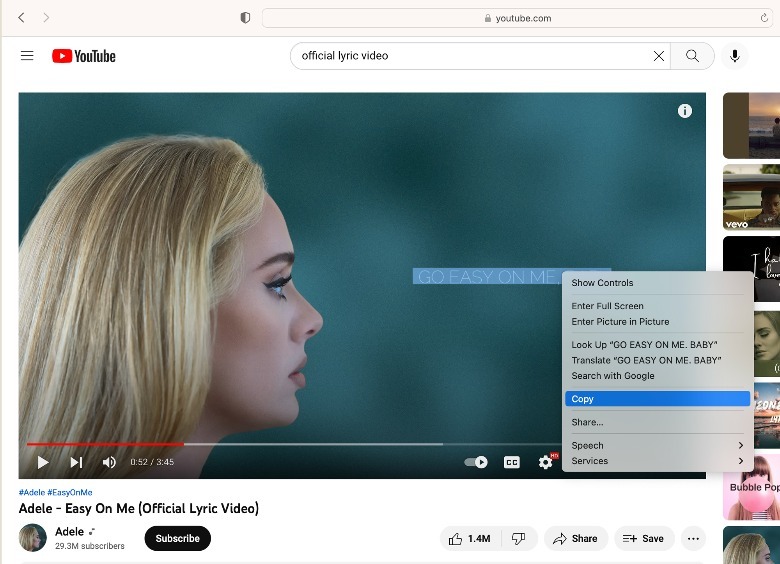Click the 29.3M subscribers text

90,546
